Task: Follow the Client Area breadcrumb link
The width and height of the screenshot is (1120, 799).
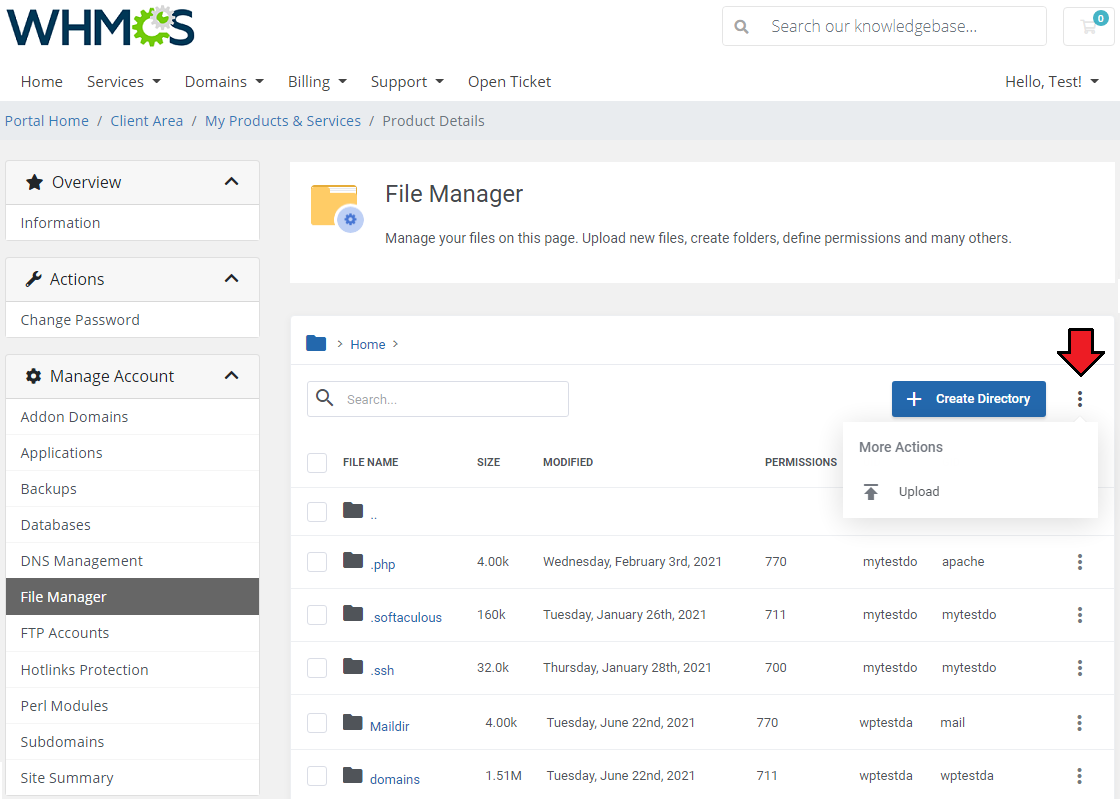Action: pos(146,121)
